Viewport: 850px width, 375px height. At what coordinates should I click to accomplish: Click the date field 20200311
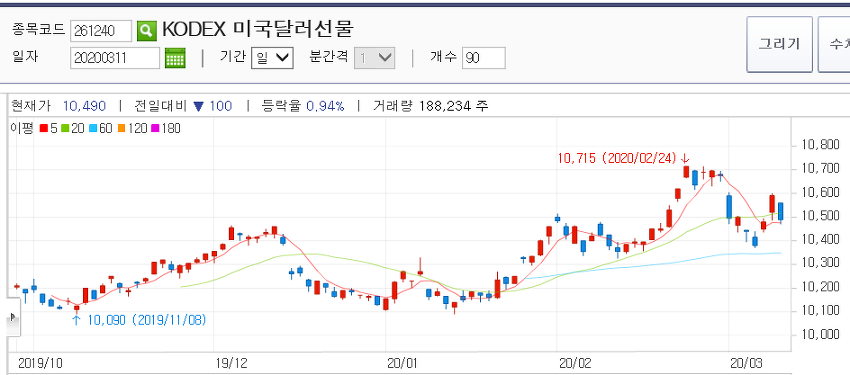click(115, 57)
